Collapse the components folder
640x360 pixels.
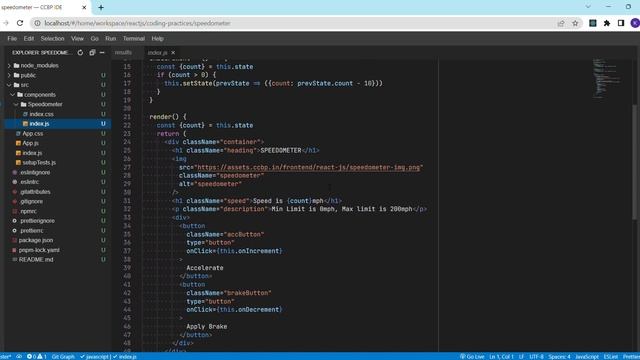coord(40,95)
